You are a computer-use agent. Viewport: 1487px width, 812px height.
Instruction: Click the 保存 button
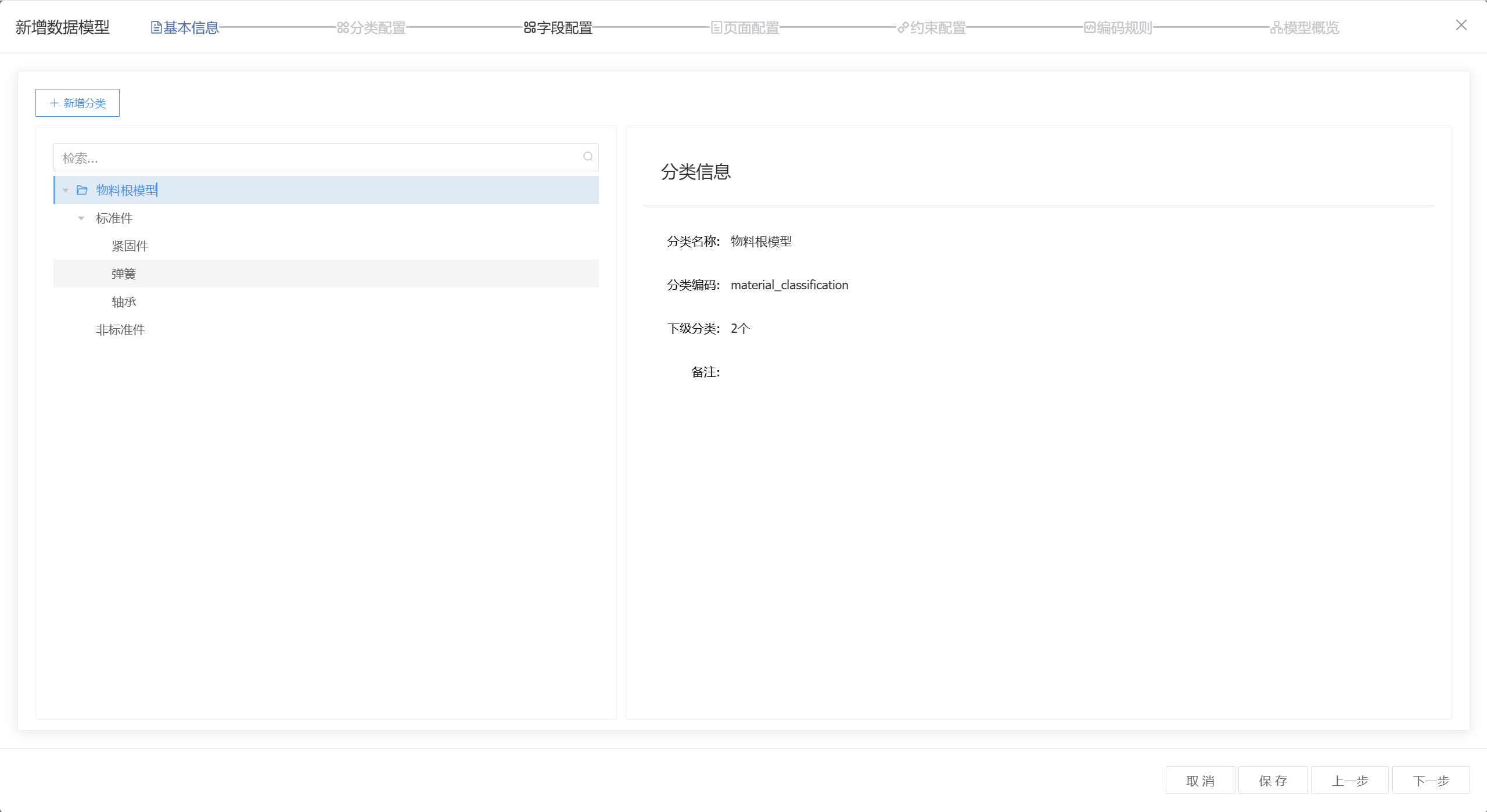pos(1273,781)
